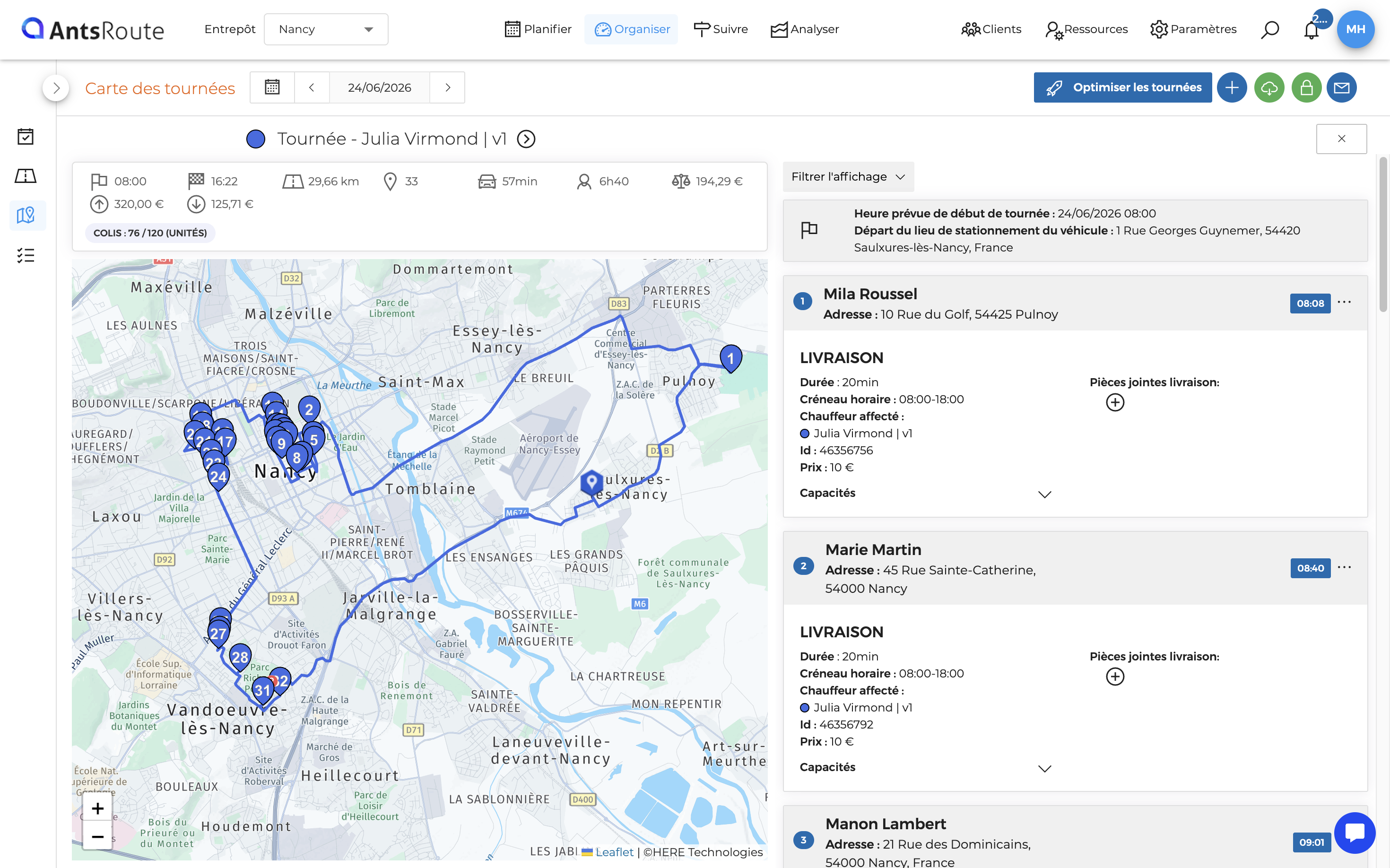This screenshot has height=868, width=1390.
Task: Add delivery attachment for Mila Roussel
Action: [x=1115, y=402]
